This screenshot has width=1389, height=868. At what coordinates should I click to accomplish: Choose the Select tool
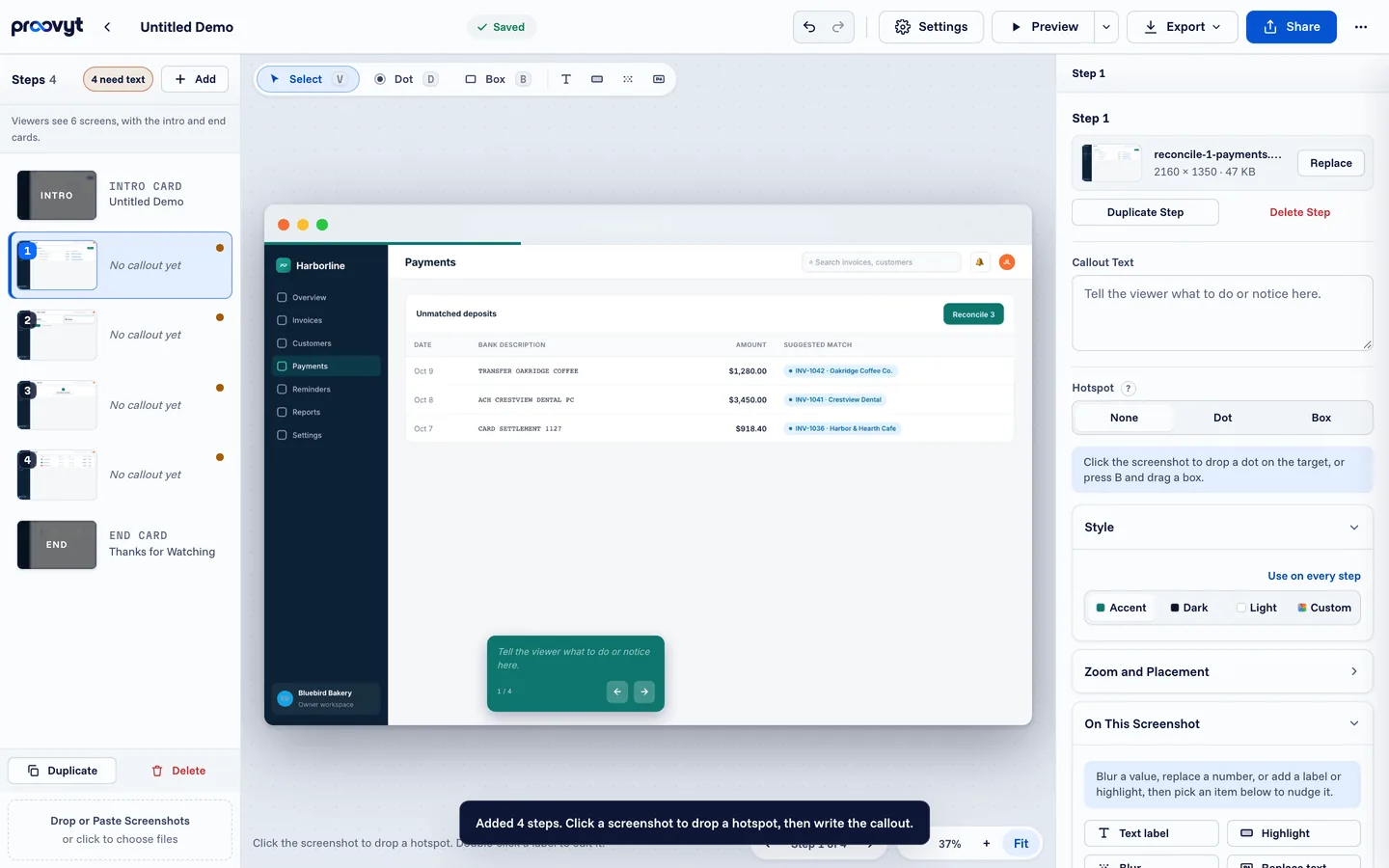[x=308, y=79]
